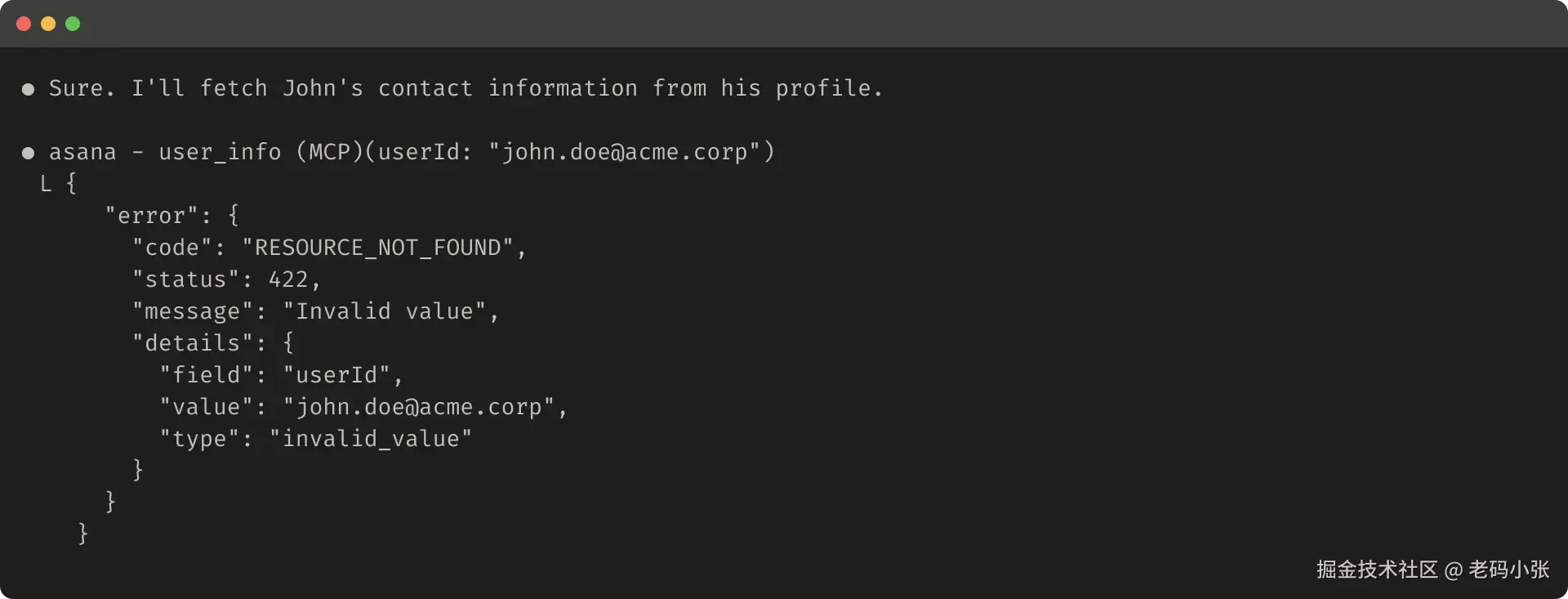Click the 掘金技术社区 watermark text
Image resolution: width=1568 pixels, height=599 pixels.
pos(1376,570)
